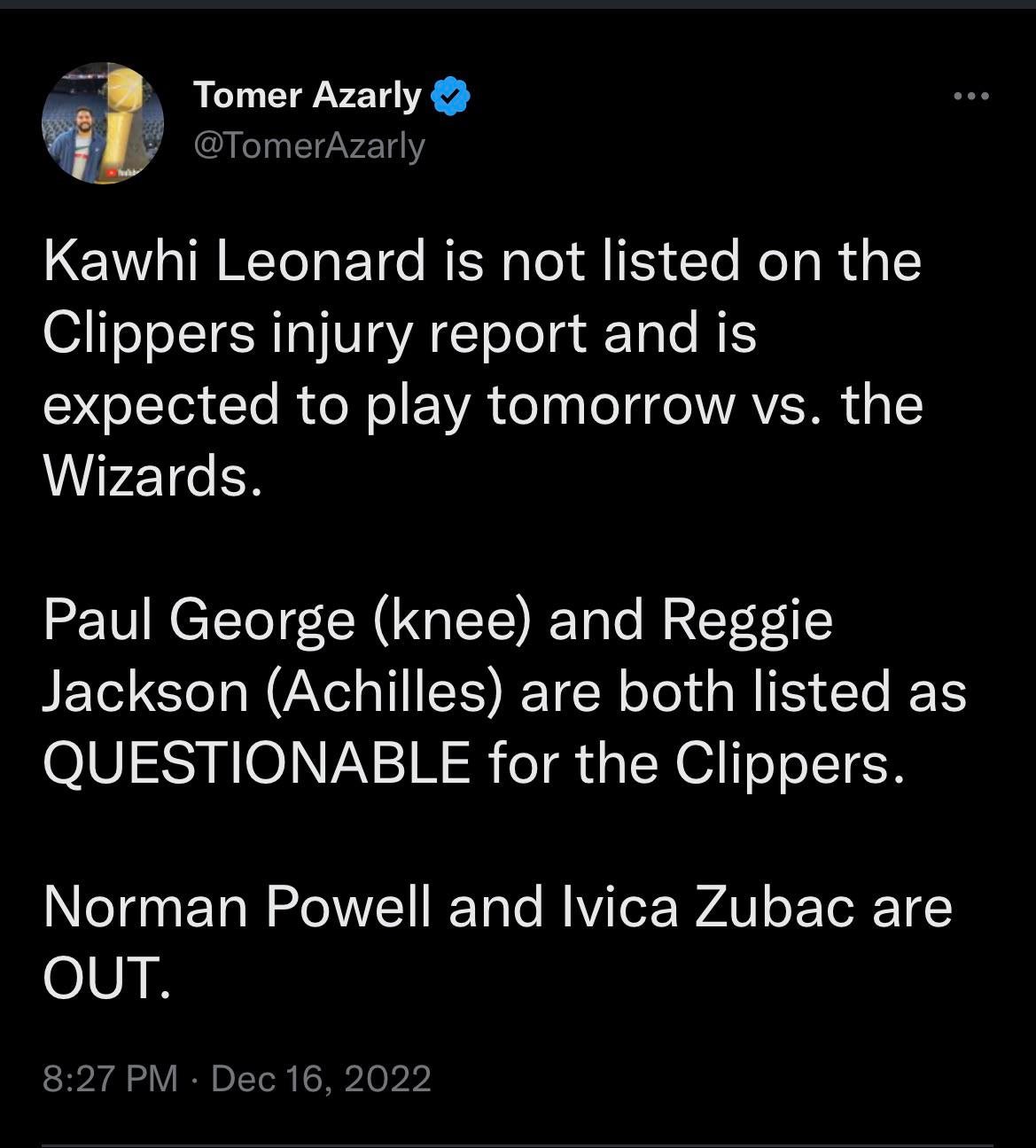Click the word (knee) in the tweet
This screenshot has height=1148, width=1036.
[451, 621]
